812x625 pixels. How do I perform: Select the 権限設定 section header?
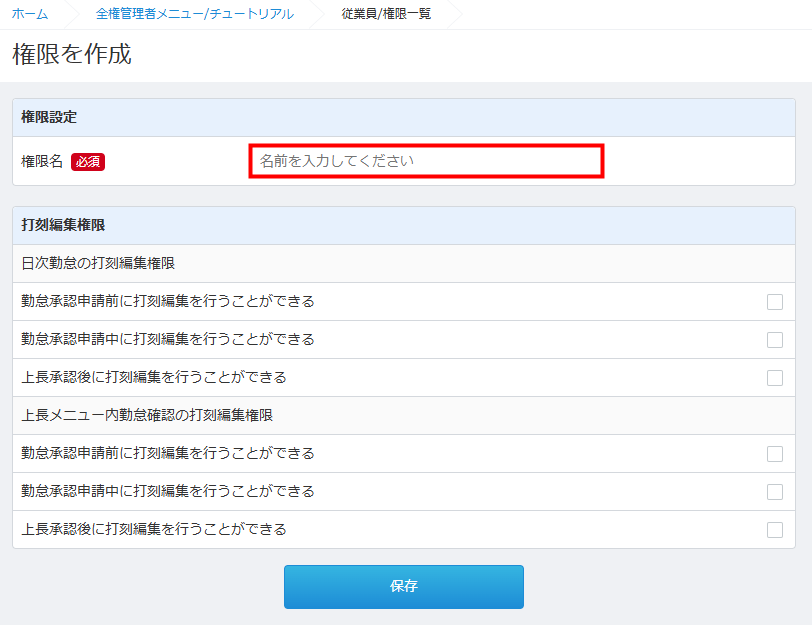(x=50, y=117)
